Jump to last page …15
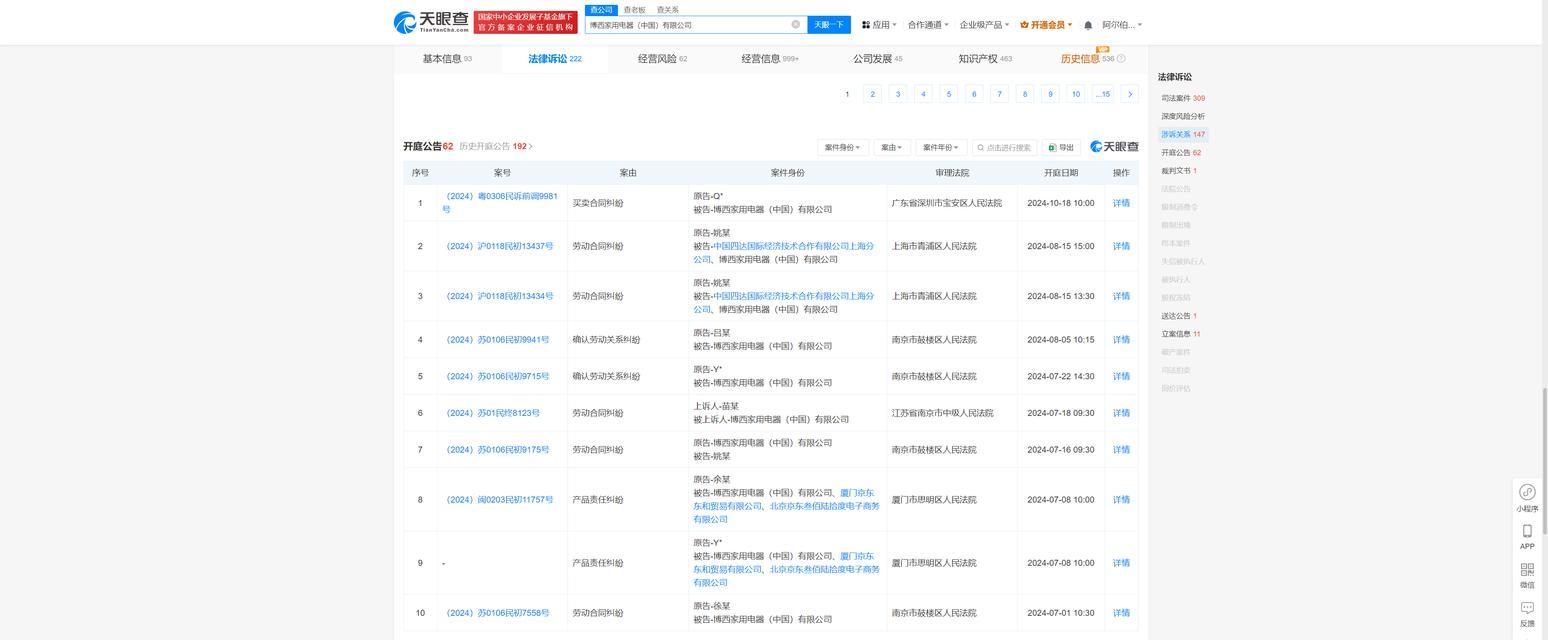The height and width of the screenshot is (640, 1548). 1103,94
